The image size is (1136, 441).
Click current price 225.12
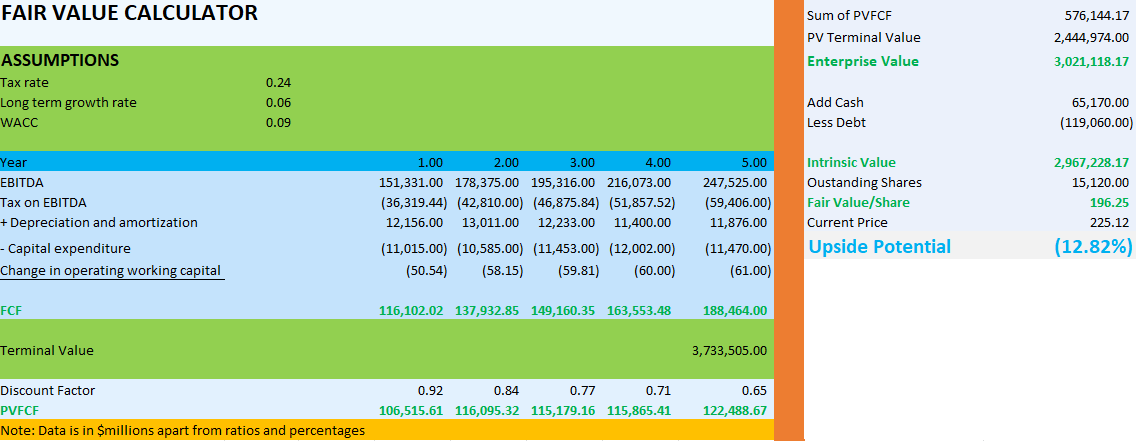1111,222
